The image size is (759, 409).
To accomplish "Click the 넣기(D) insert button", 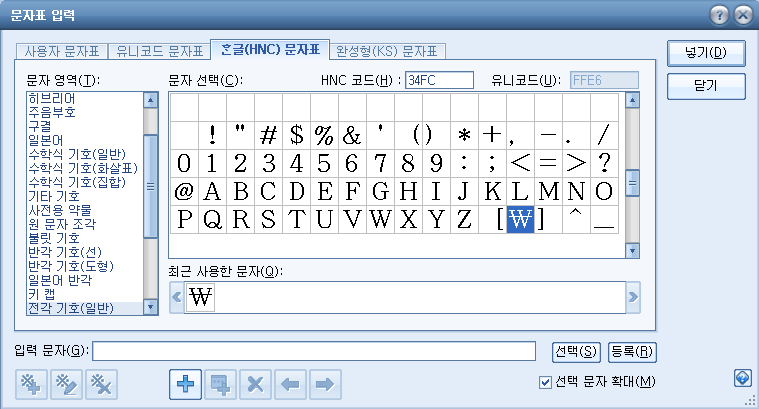I will pyautogui.click(x=706, y=53).
